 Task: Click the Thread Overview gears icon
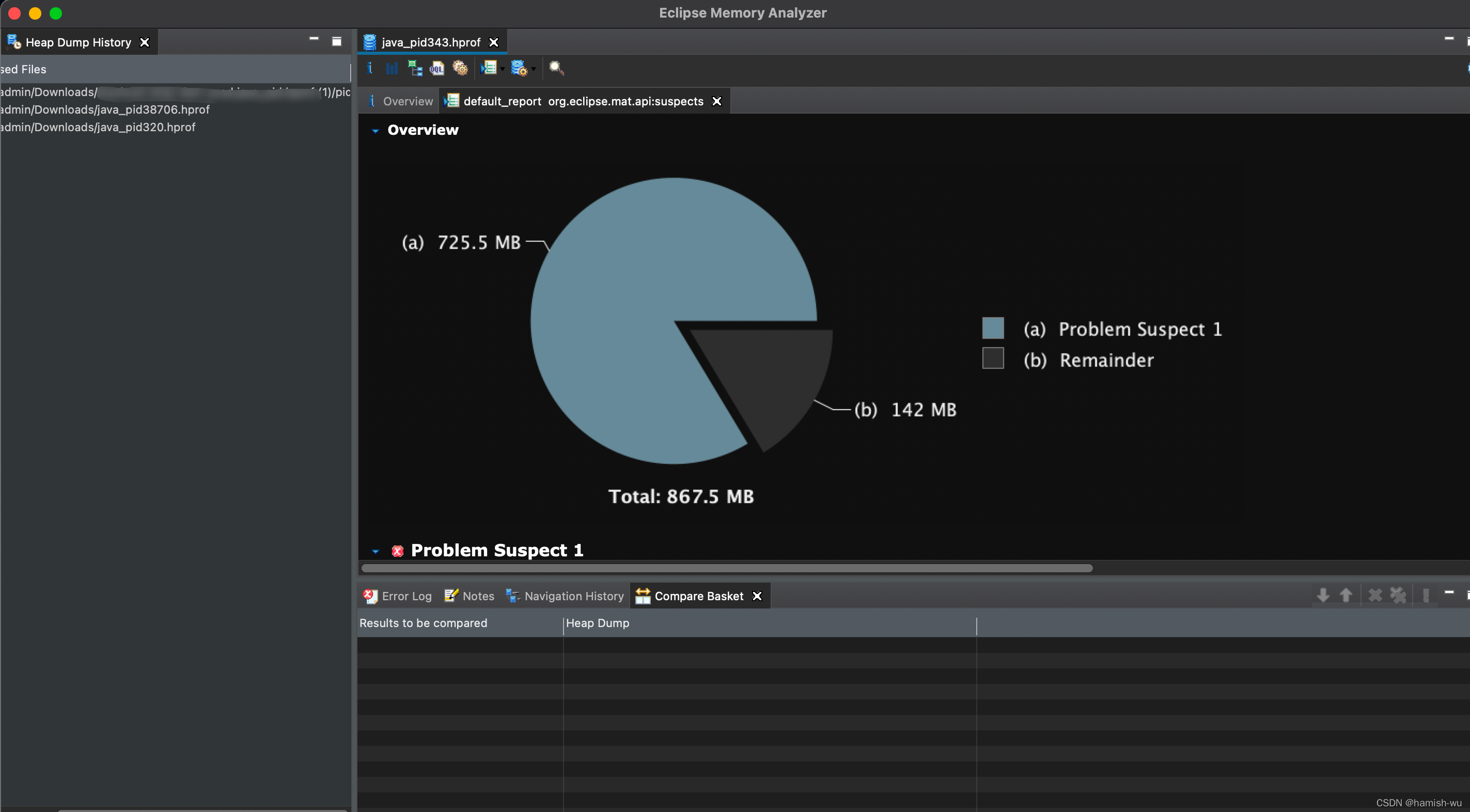(460, 69)
